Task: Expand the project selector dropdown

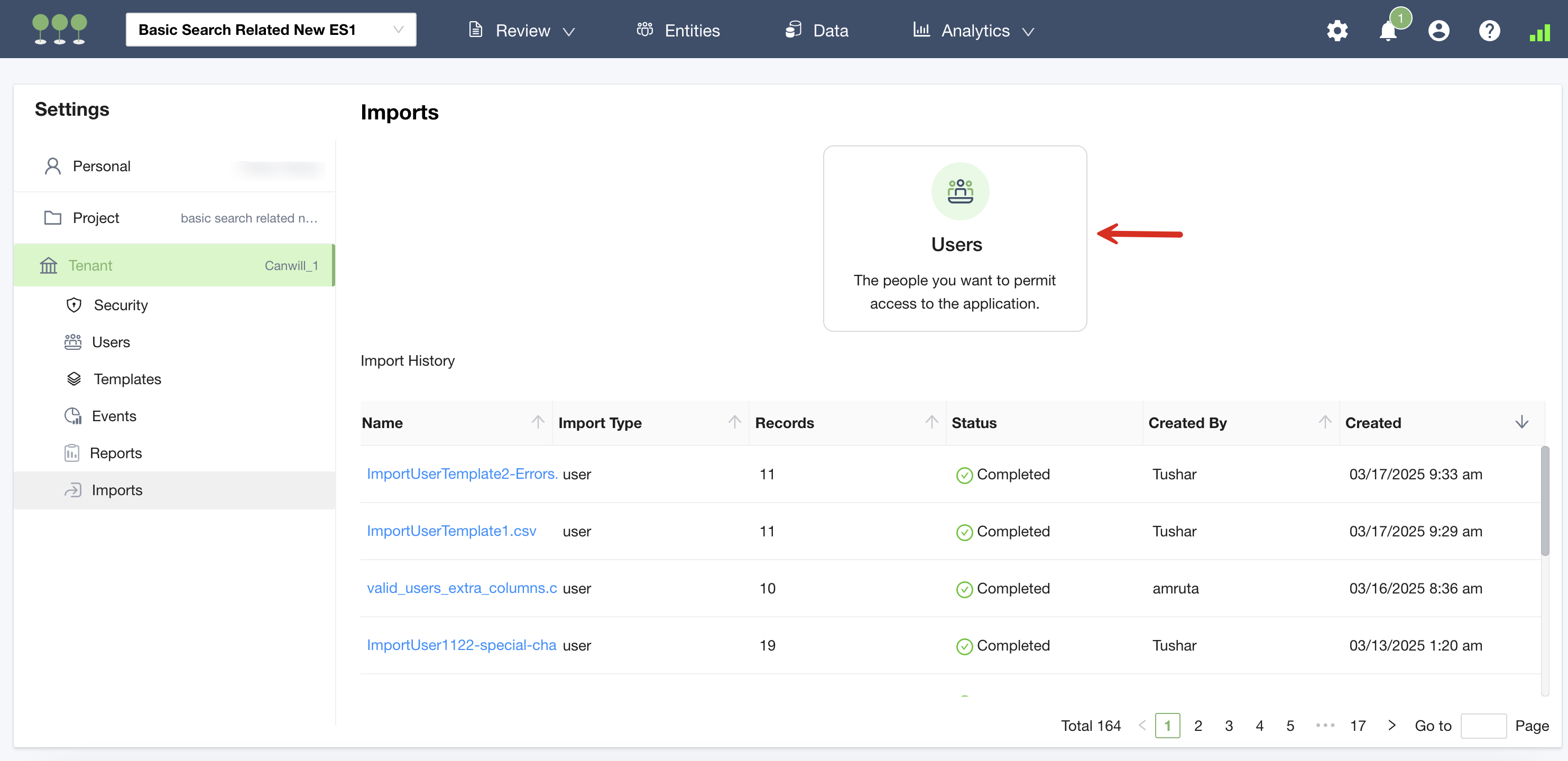Action: point(398,29)
